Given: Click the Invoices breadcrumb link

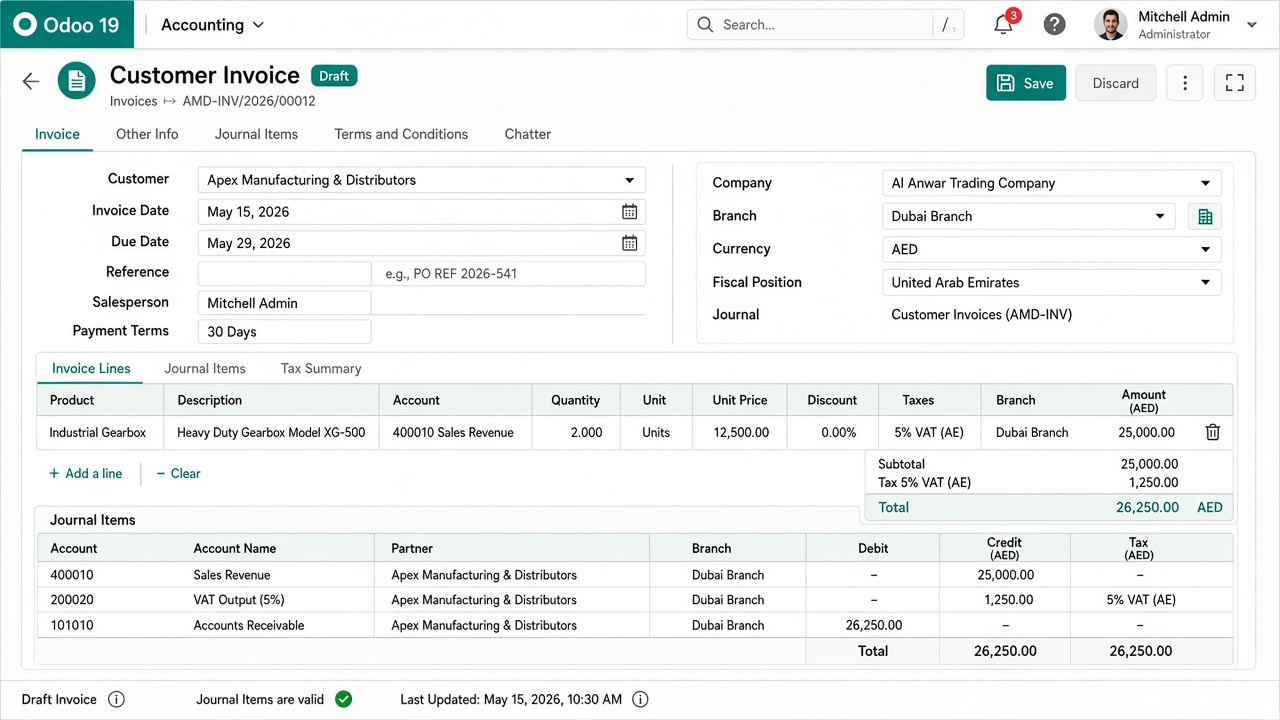Looking at the screenshot, I should [134, 101].
